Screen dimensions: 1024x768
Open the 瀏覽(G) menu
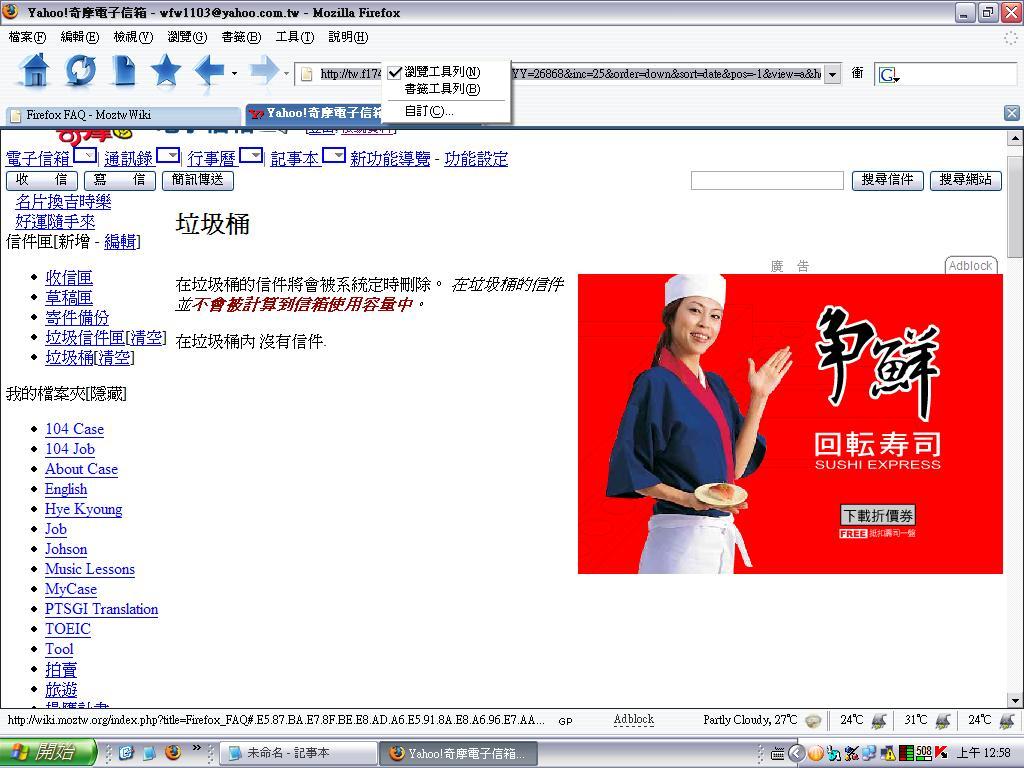(x=187, y=37)
